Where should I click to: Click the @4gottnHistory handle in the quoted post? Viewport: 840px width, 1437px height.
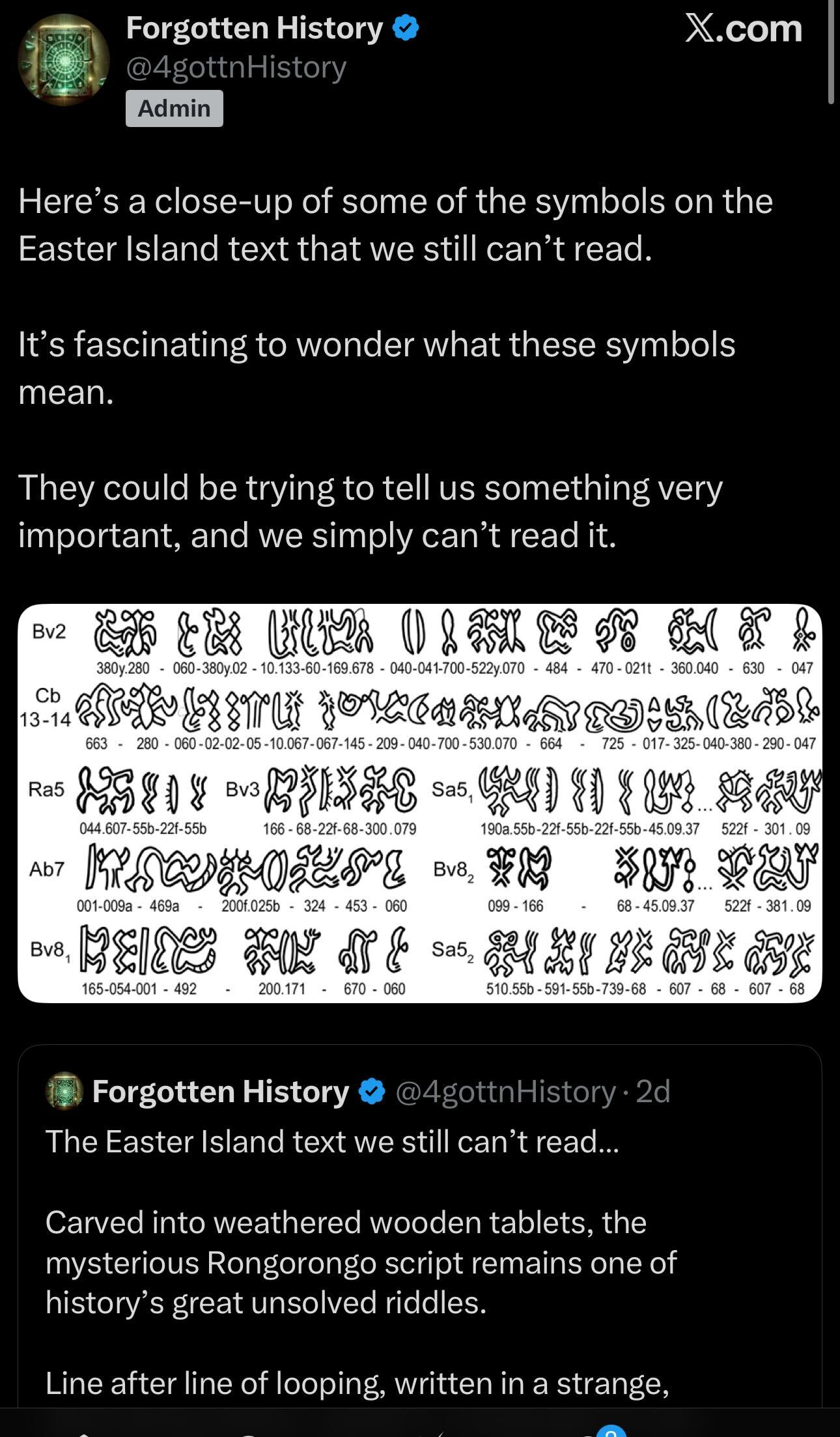coord(505,1092)
